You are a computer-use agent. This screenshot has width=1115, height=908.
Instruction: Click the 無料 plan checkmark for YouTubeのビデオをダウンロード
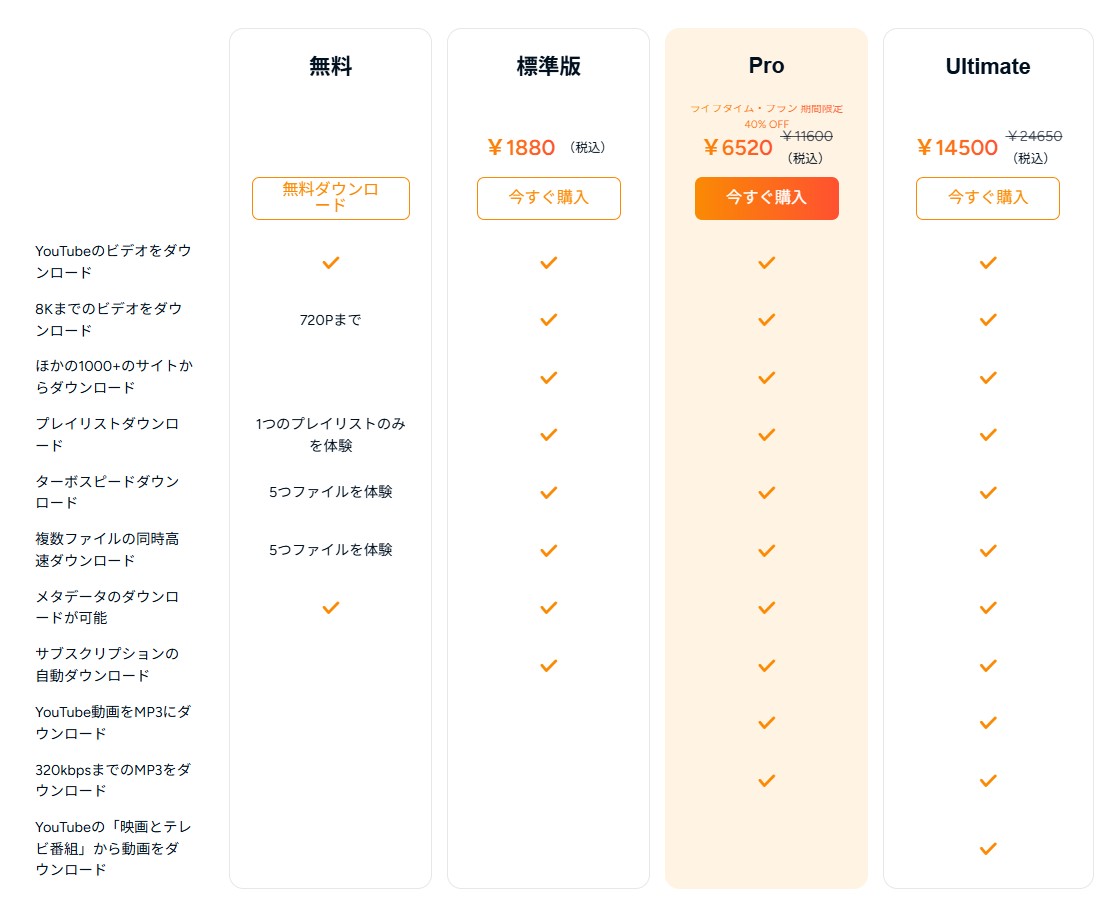331,262
